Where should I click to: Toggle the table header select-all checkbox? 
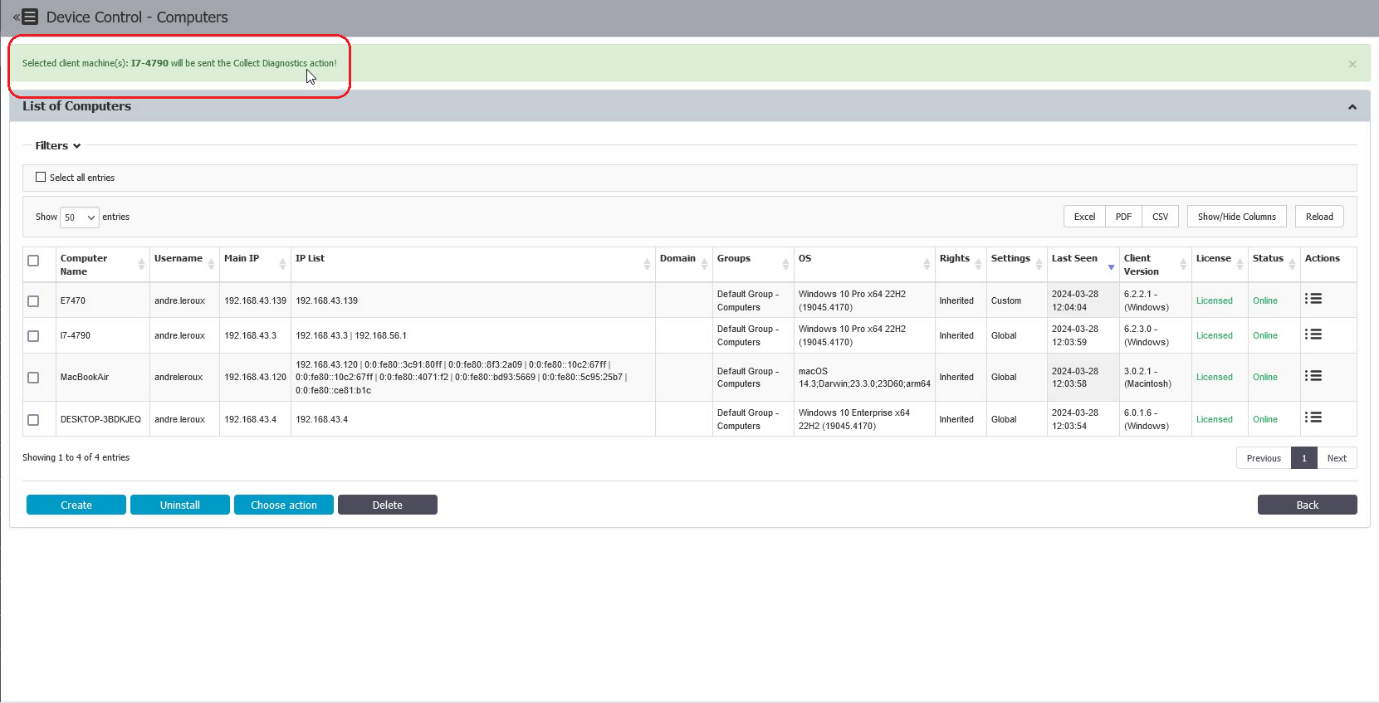pyautogui.click(x=33, y=260)
